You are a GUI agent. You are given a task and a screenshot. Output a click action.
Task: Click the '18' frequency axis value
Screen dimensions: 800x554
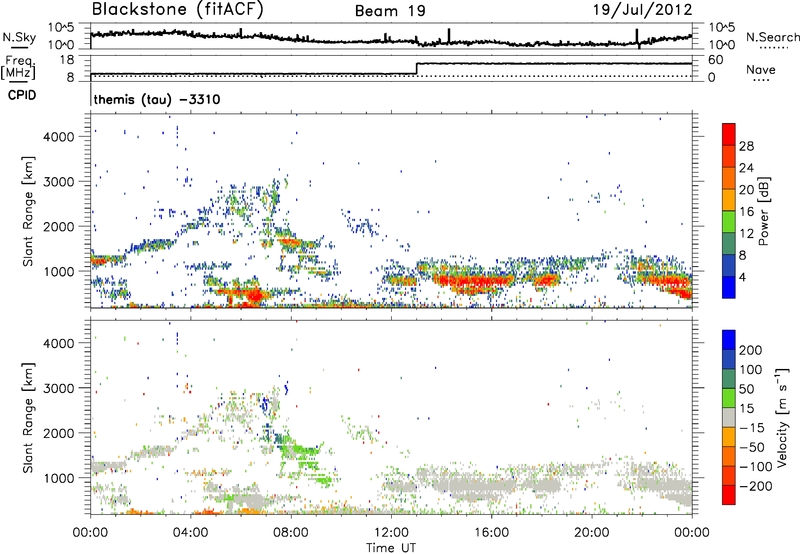67,60
